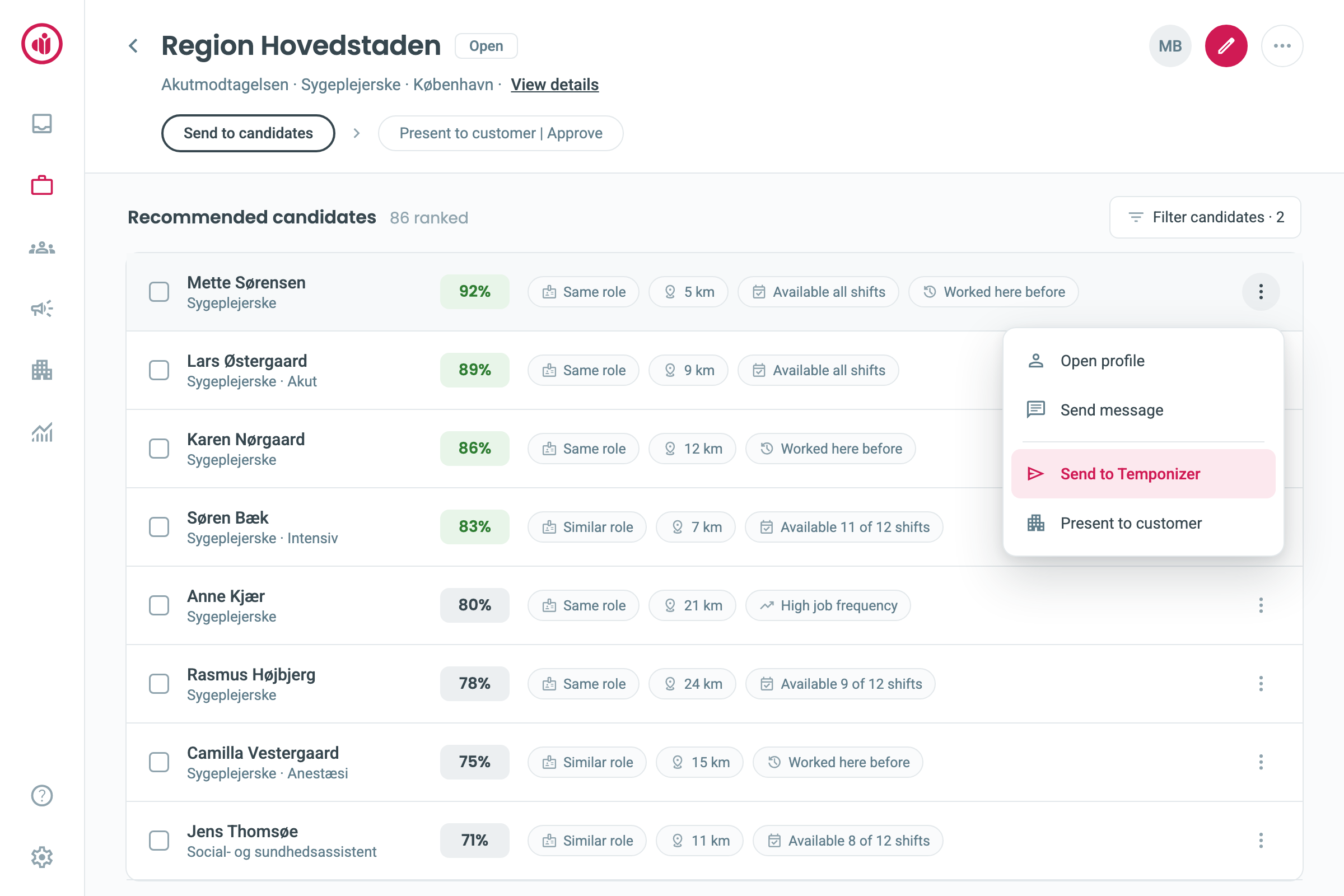Click the location pin in Lars's 9 km chip
Viewport: 1344px width, 896px height.
670,370
